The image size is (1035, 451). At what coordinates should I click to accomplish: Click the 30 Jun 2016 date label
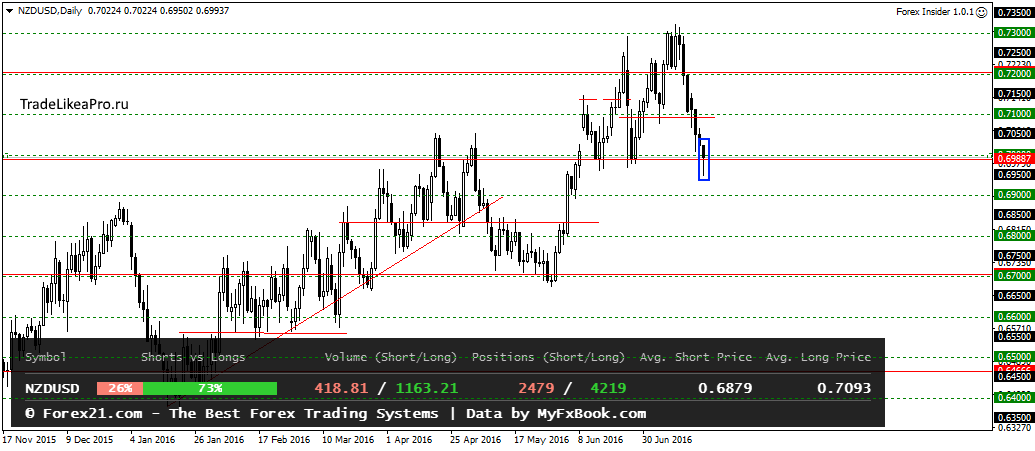[x=667, y=439]
